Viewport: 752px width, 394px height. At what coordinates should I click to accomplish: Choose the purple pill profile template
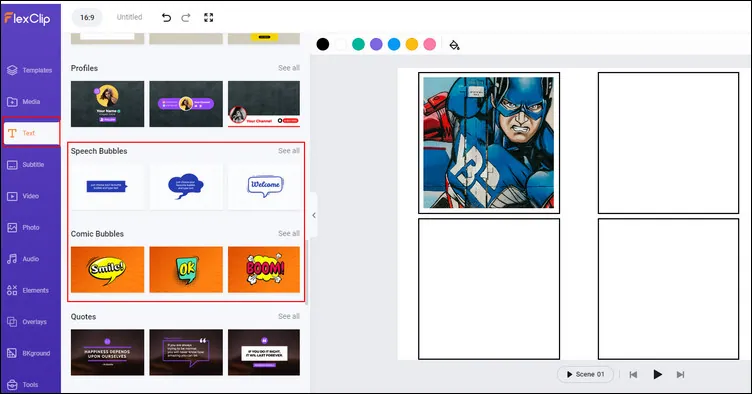[x=186, y=104]
